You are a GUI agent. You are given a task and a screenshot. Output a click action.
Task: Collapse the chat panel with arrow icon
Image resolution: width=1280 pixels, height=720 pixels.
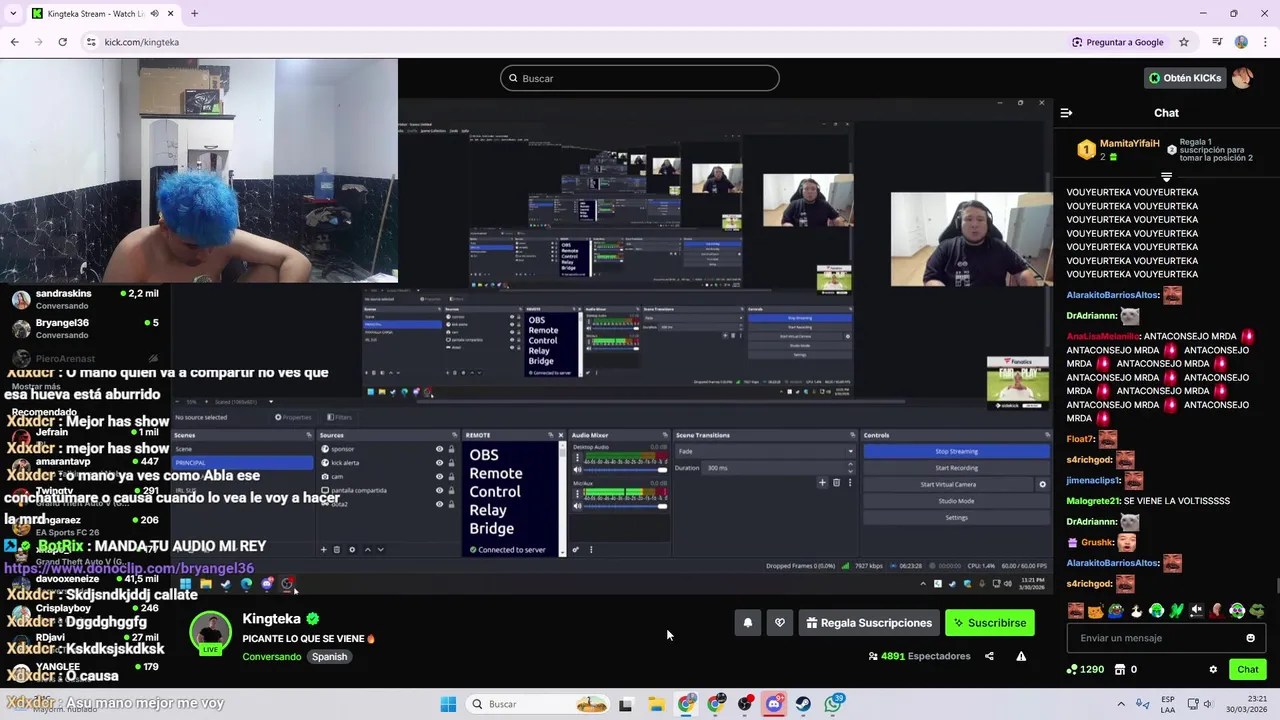coord(1066,113)
